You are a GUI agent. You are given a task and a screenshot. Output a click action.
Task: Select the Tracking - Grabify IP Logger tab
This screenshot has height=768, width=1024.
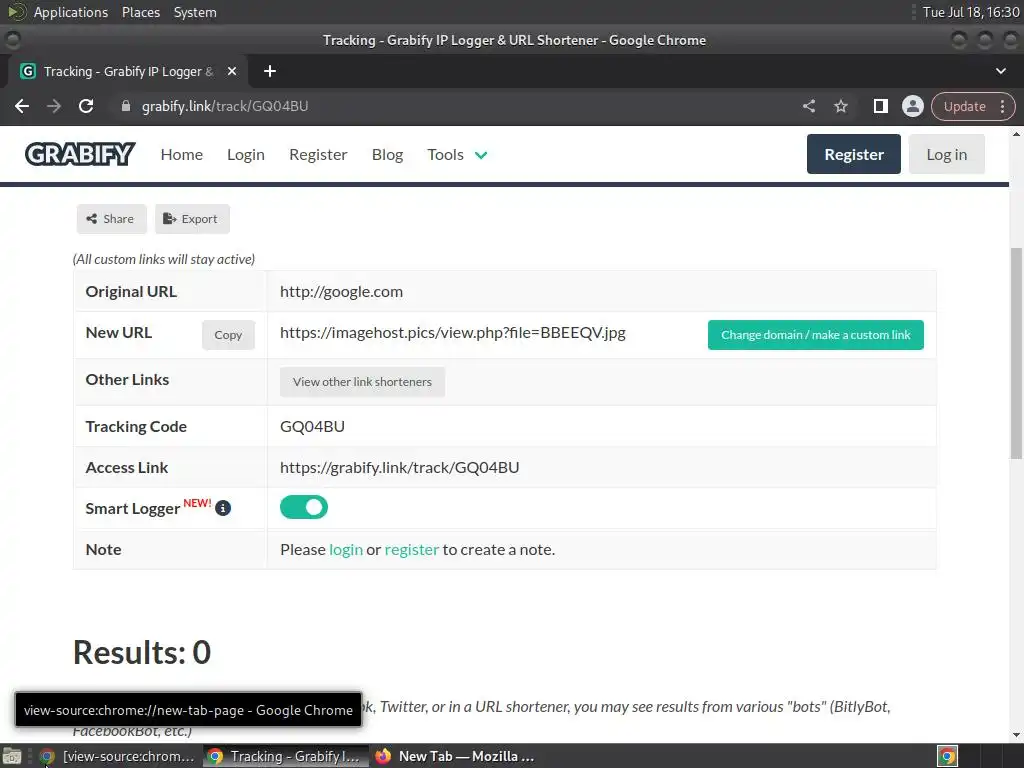[x=127, y=71]
